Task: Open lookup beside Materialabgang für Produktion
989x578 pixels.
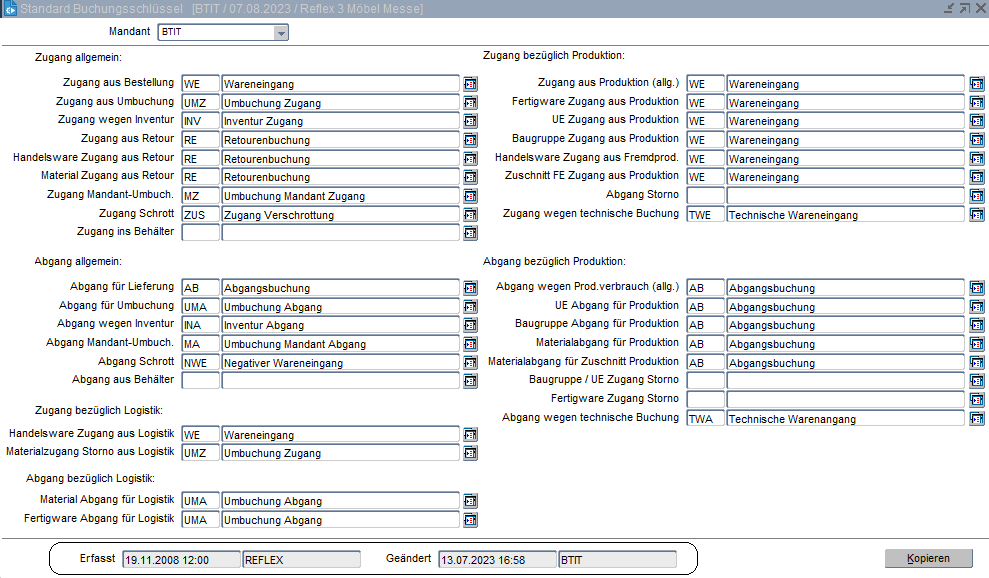Action: coord(976,344)
